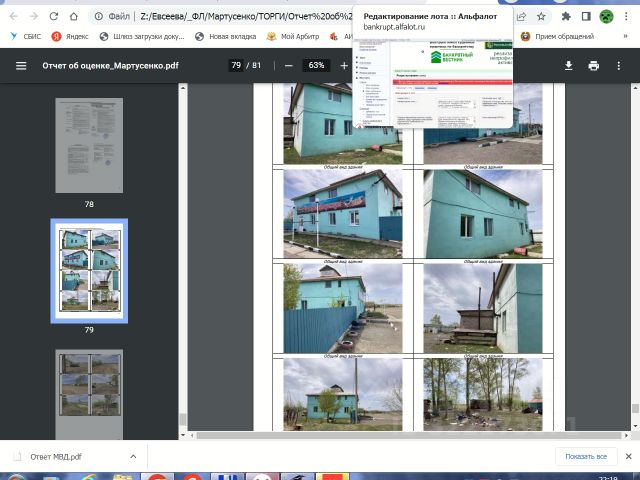
Task: Zoom out of the PDF
Action: (289, 65)
